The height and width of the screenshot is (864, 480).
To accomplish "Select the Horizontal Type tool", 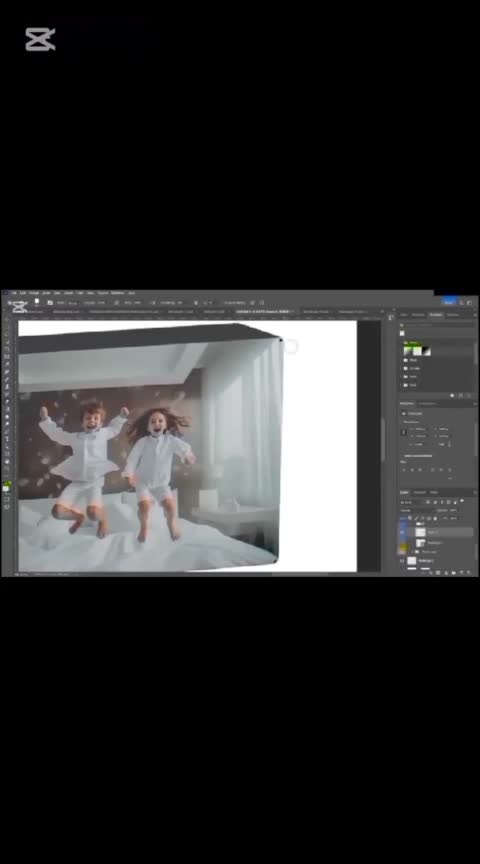I will coord(7,438).
